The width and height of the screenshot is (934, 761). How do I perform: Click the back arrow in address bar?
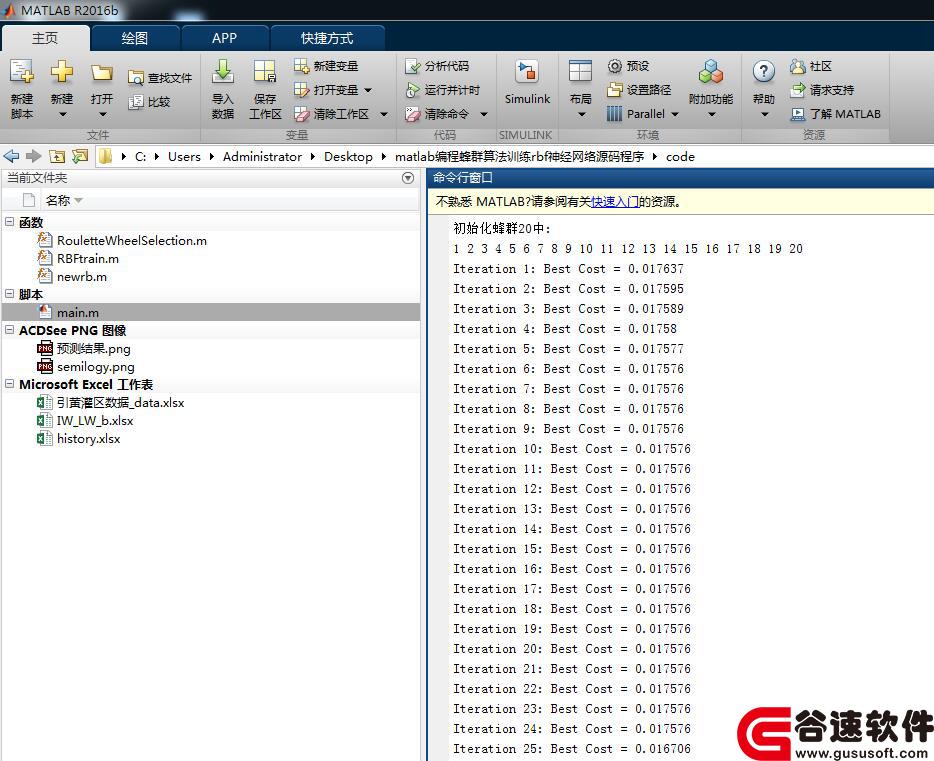pyautogui.click(x=11, y=157)
